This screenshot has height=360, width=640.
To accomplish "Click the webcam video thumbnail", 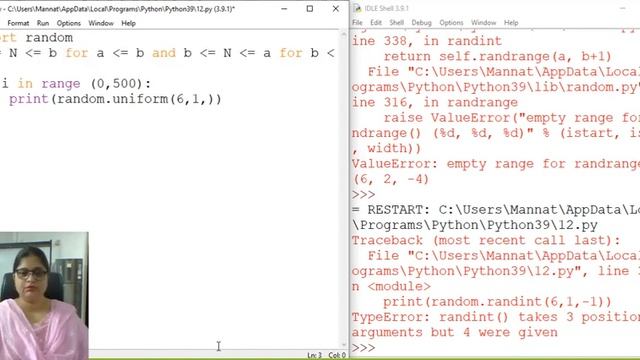I will coord(44,296).
